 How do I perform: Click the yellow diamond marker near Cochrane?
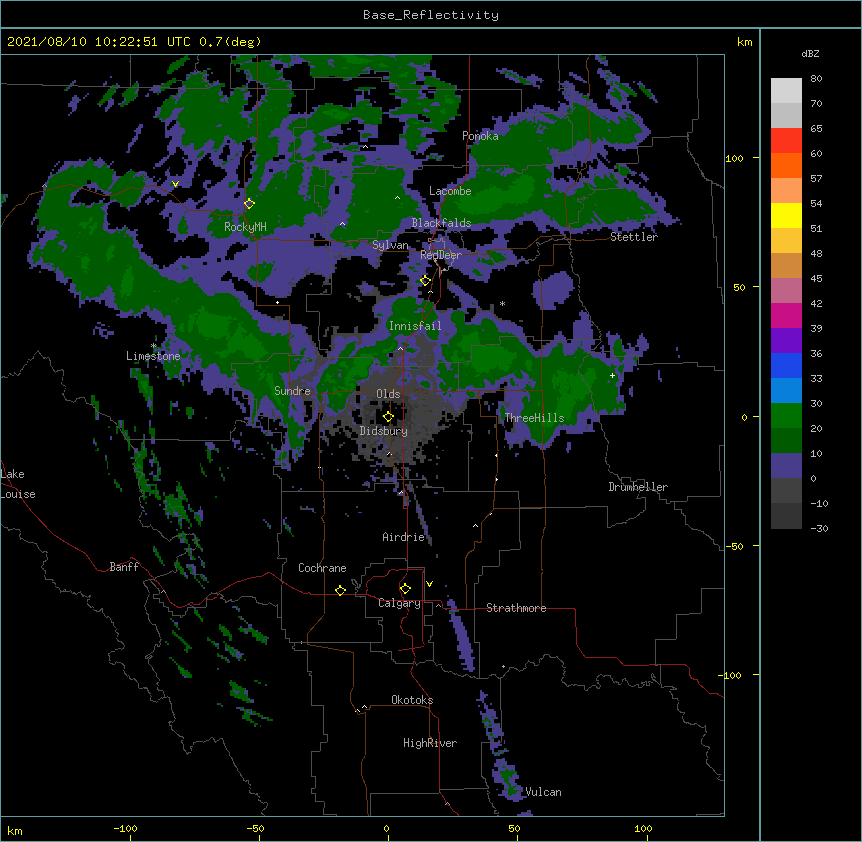tap(340, 590)
